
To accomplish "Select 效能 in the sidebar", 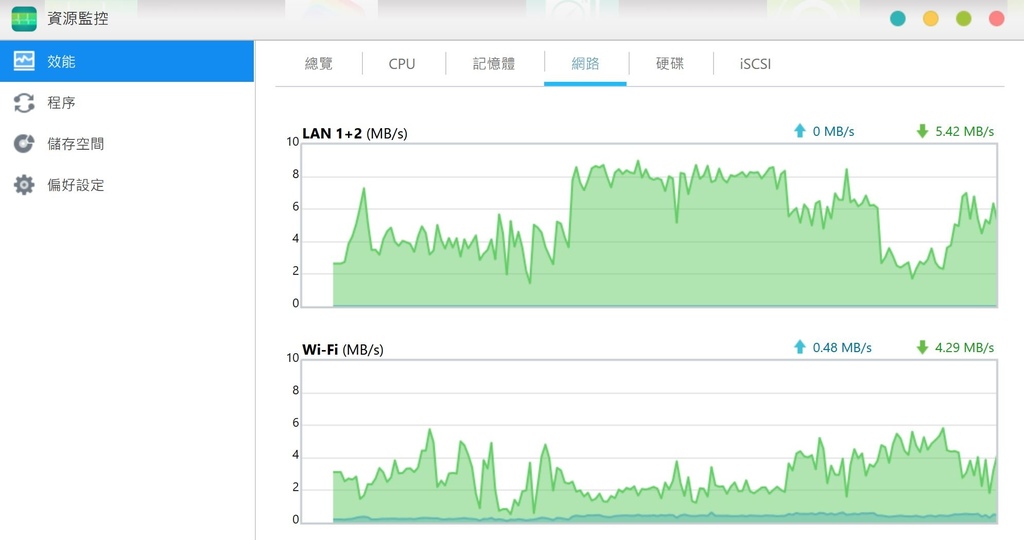I will (x=127, y=61).
